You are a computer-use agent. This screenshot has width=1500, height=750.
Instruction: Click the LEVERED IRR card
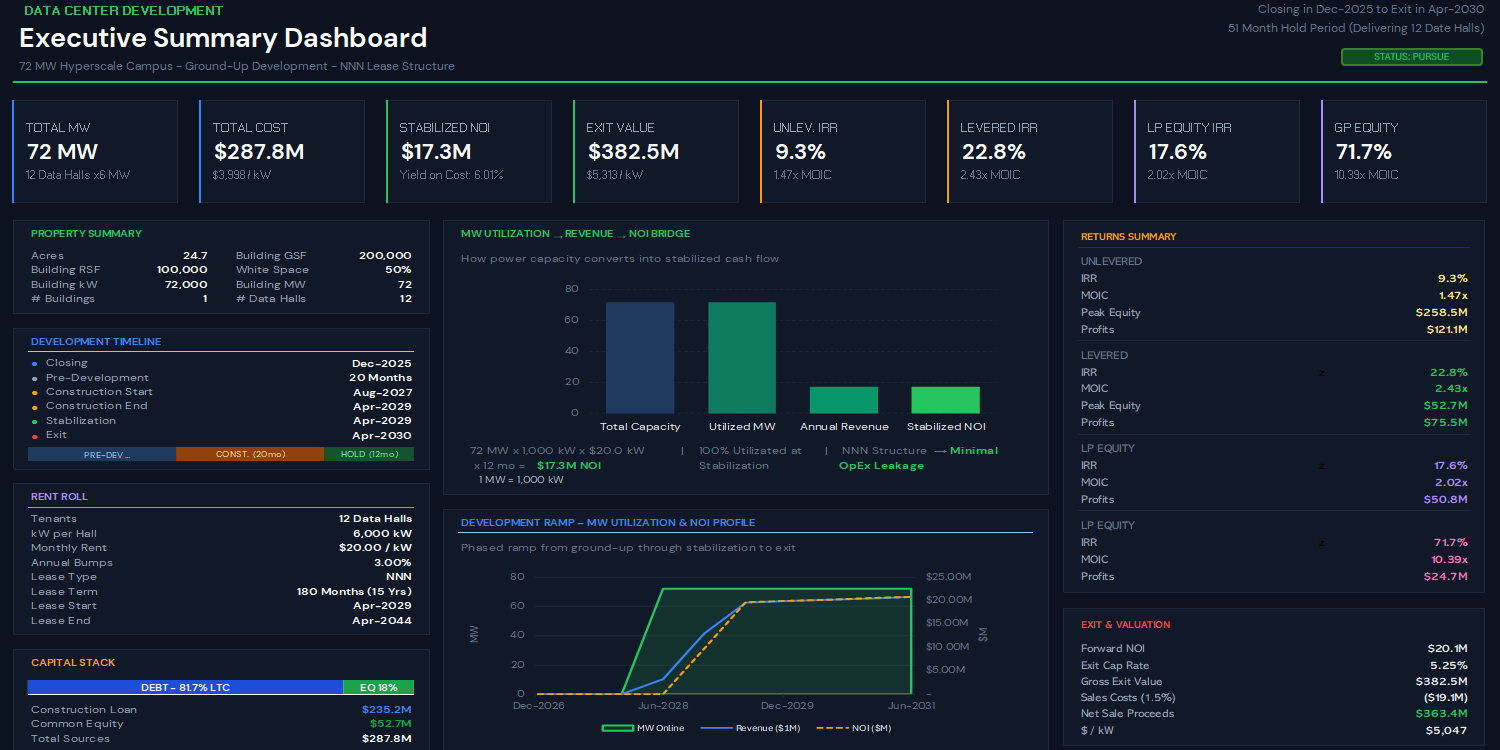pos(1030,151)
